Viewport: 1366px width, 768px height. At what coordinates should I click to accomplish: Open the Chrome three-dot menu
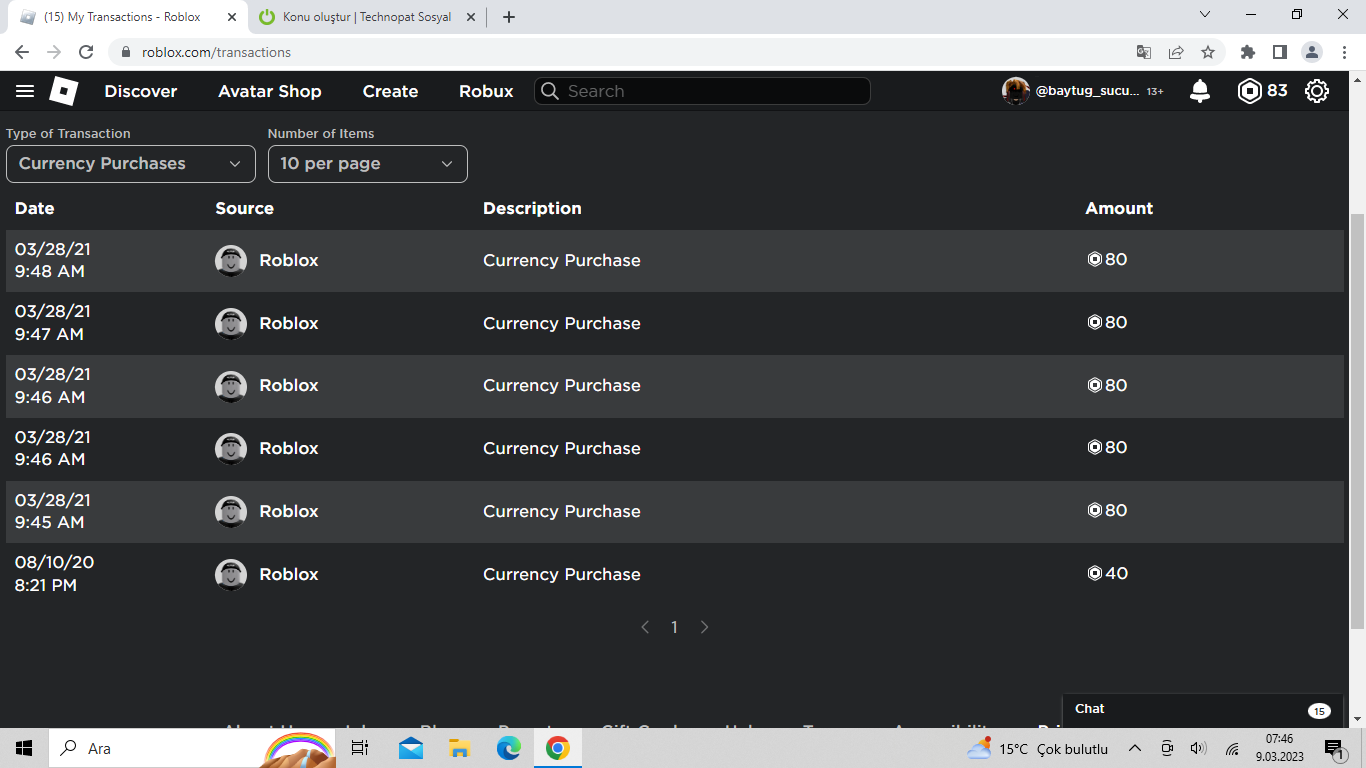pyautogui.click(x=1344, y=52)
